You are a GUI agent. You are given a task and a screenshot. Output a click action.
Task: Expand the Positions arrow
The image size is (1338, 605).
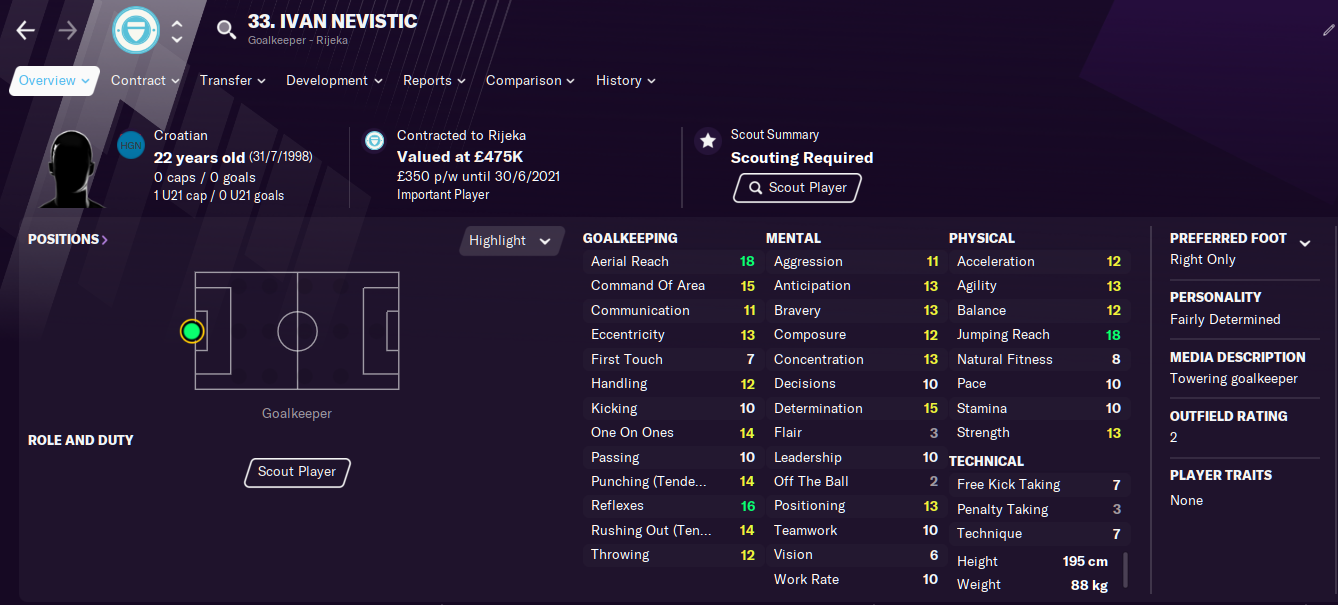point(104,240)
